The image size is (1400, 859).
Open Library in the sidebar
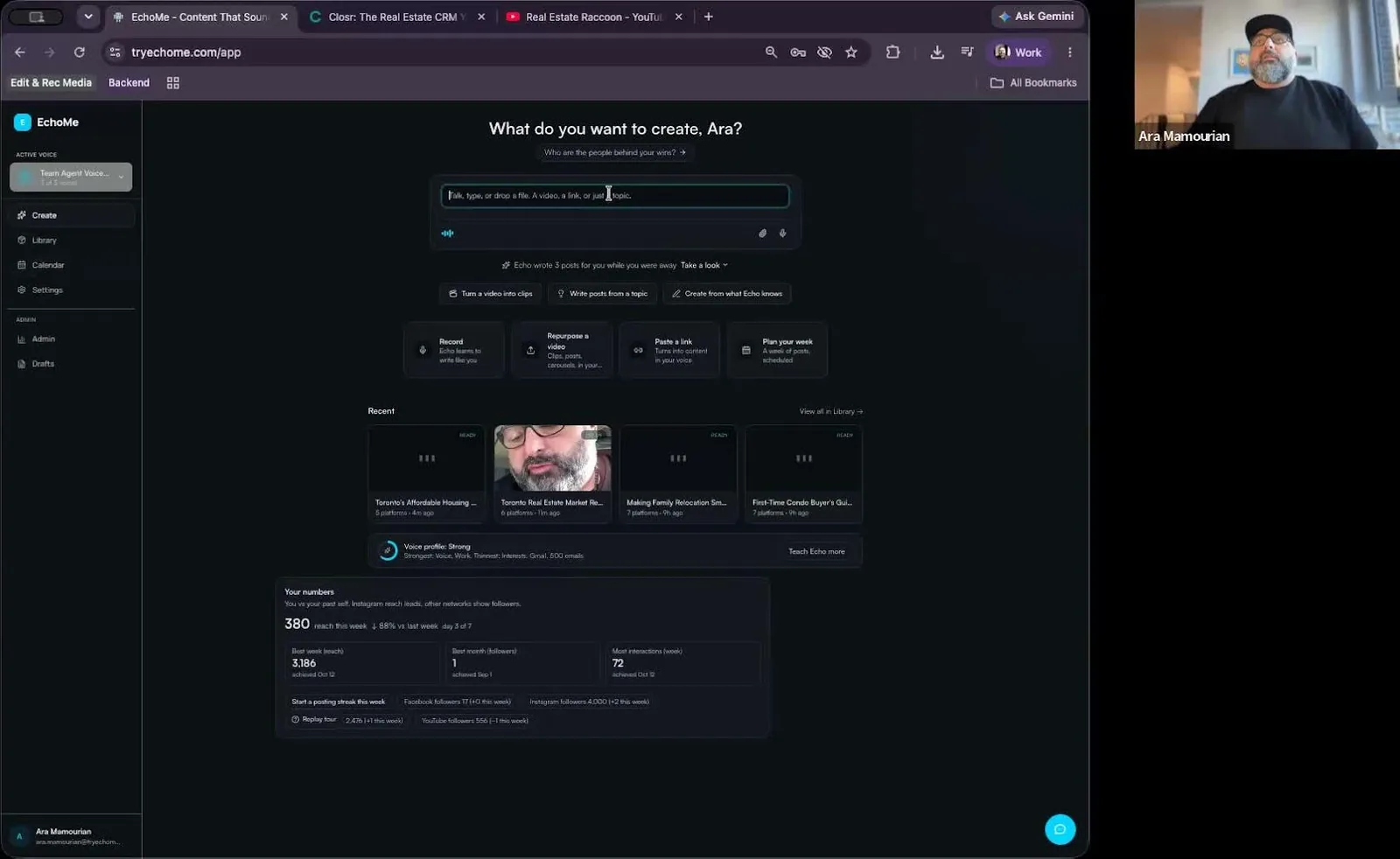click(x=44, y=241)
